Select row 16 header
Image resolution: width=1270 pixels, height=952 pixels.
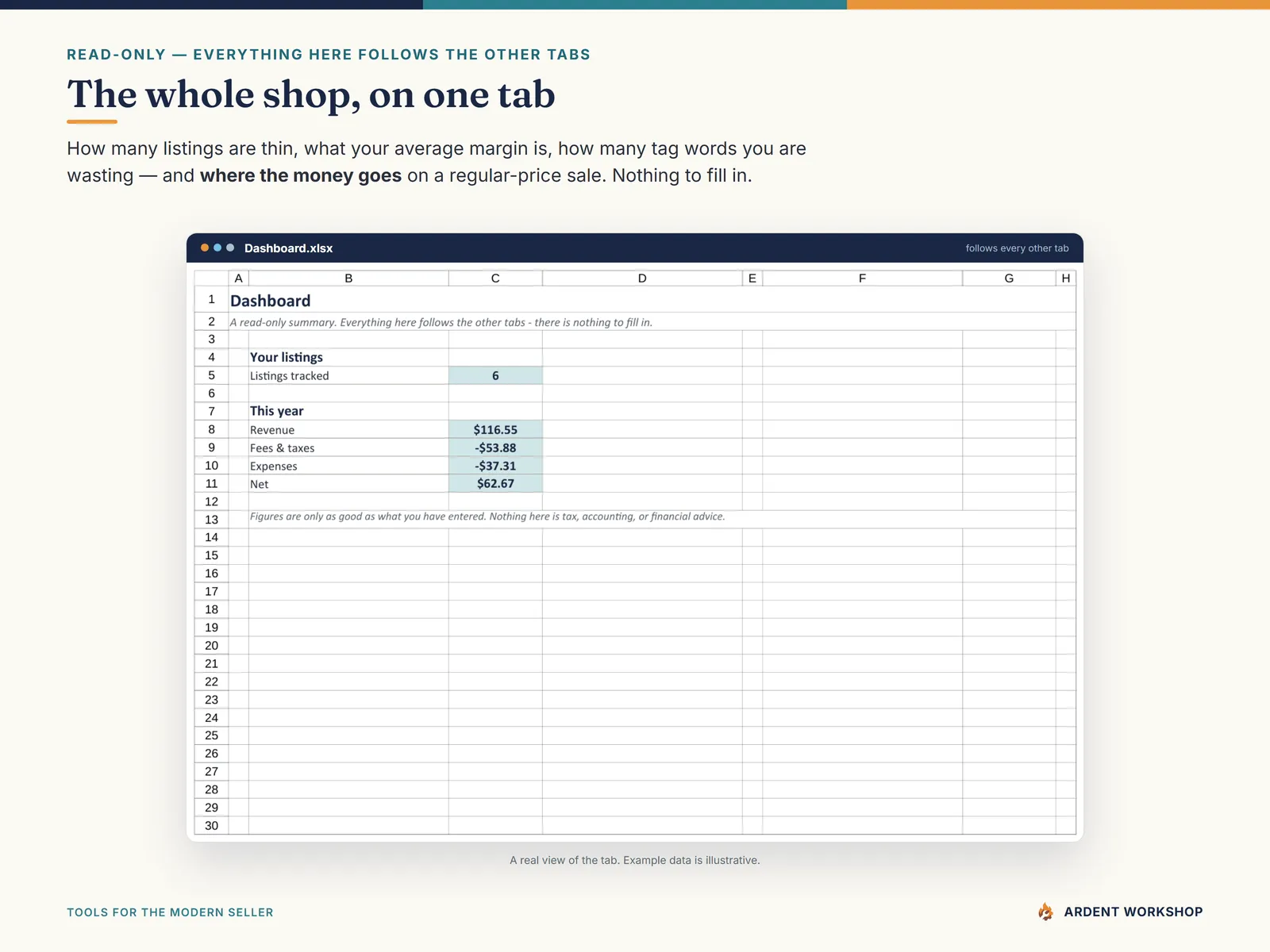click(212, 574)
